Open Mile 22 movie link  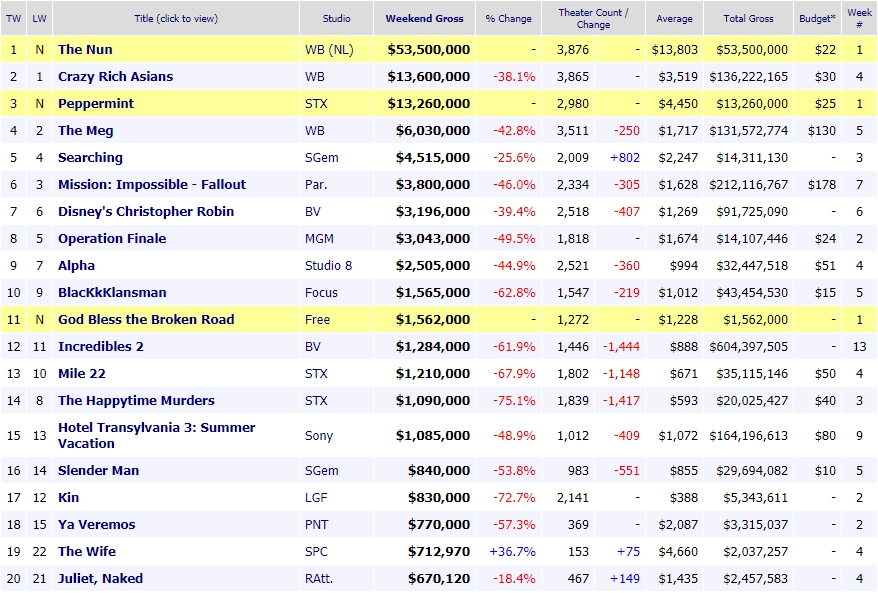[x=82, y=373]
